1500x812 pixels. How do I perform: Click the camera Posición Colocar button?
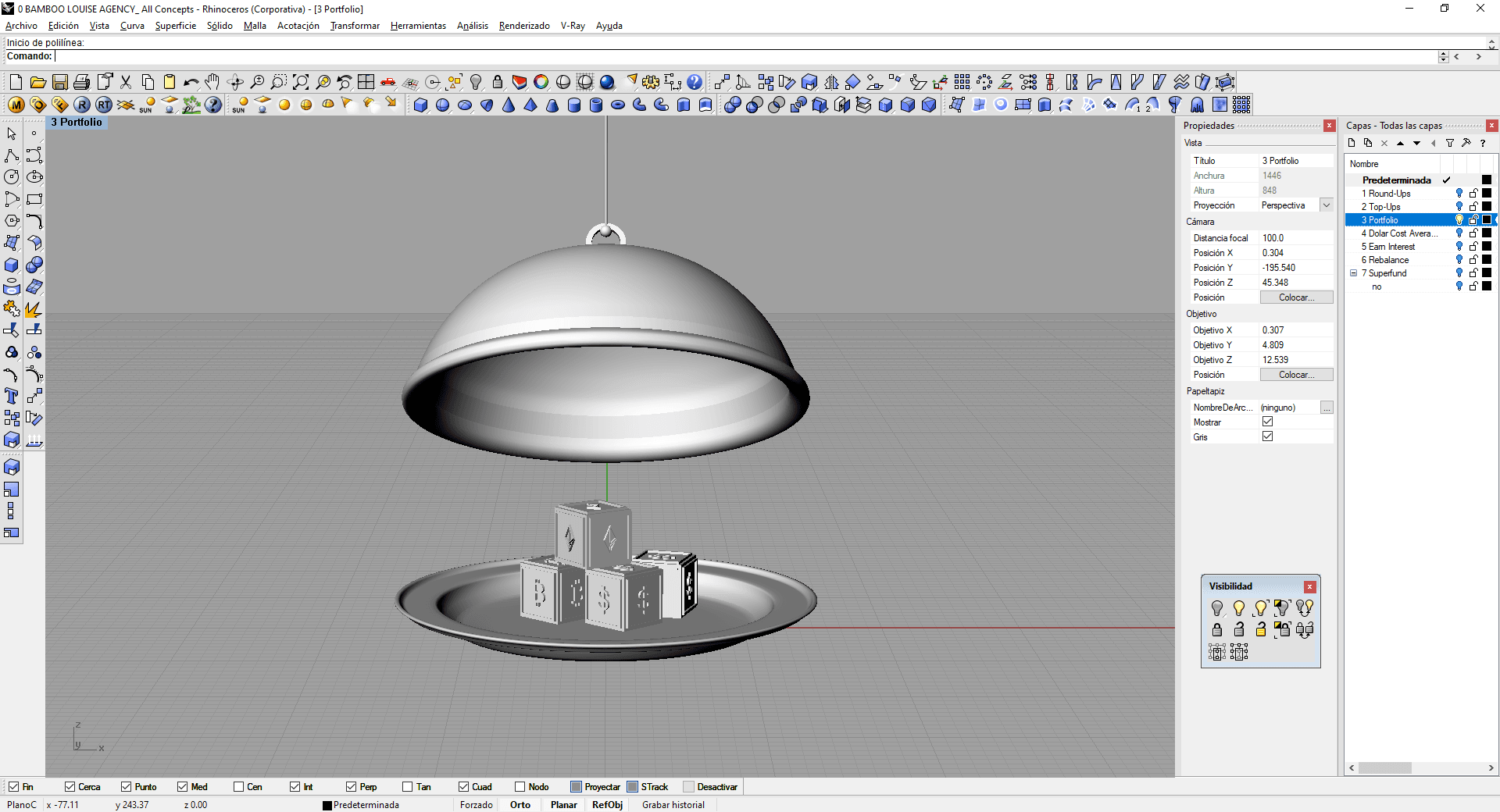1296,297
